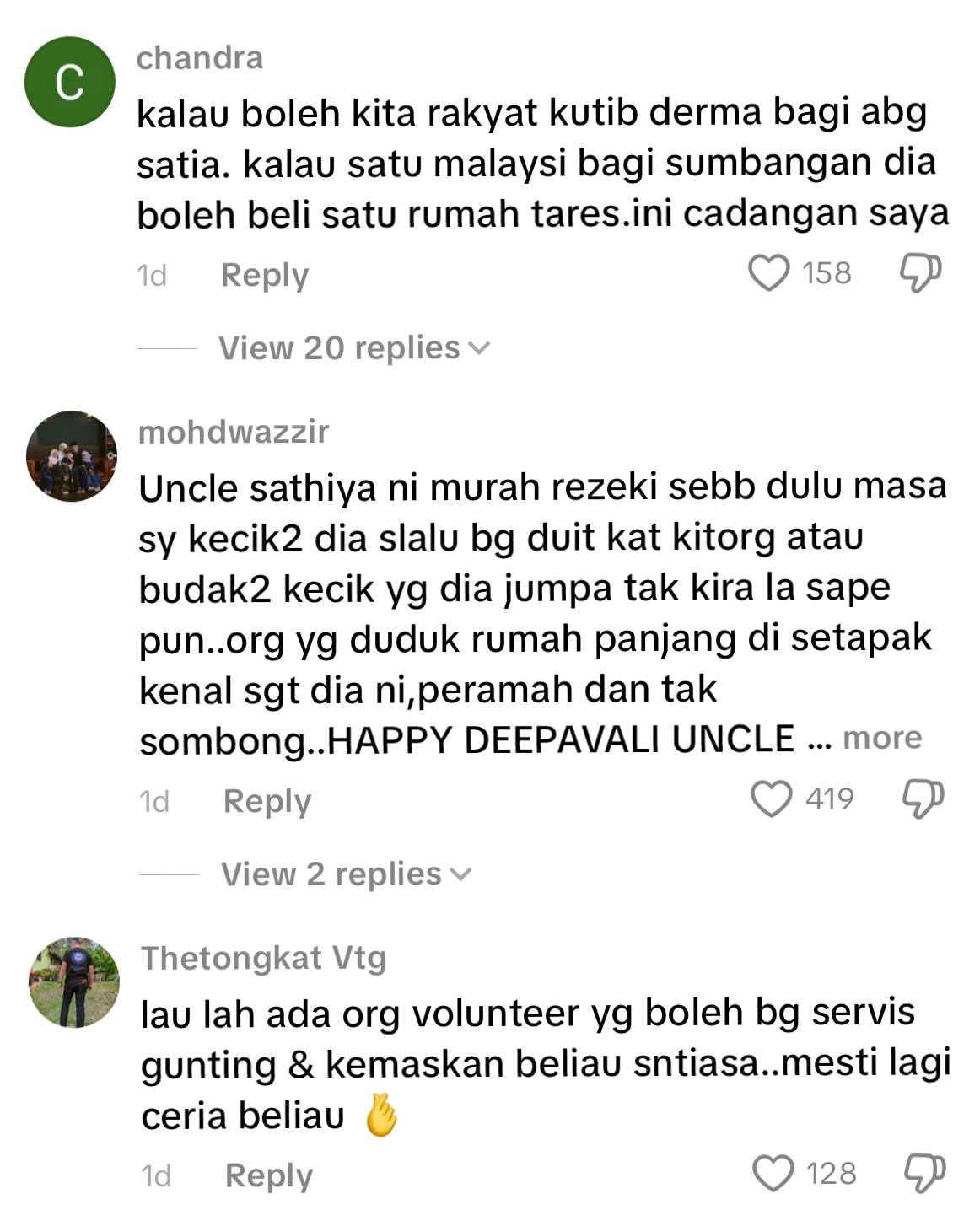This screenshot has width=980, height=1226.
Task: Reply to Thetongkat Vtg's comment
Action: [x=269, y=1175]
